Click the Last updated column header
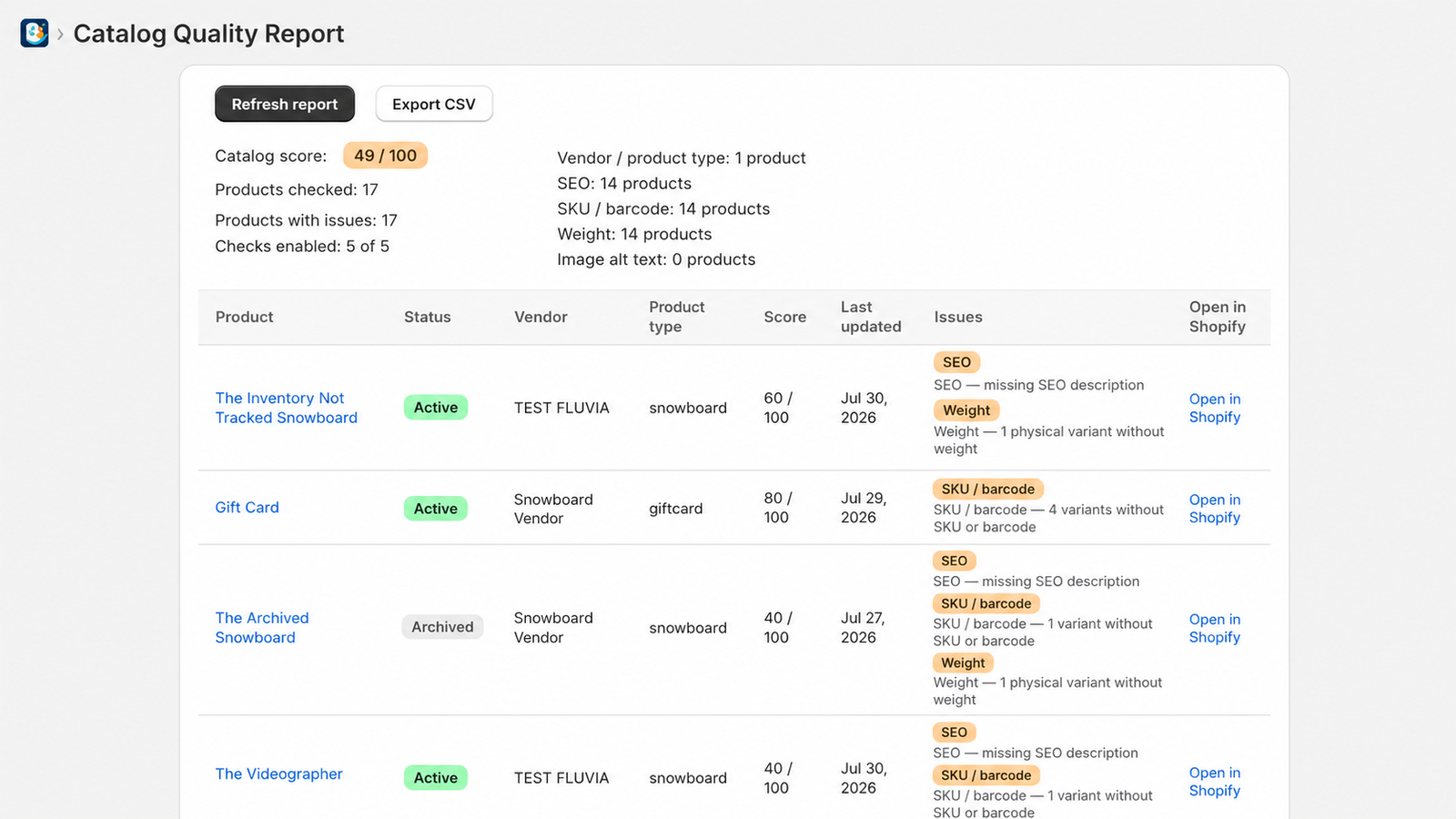This screenshot has height=819, width=1456. [871, 317]
